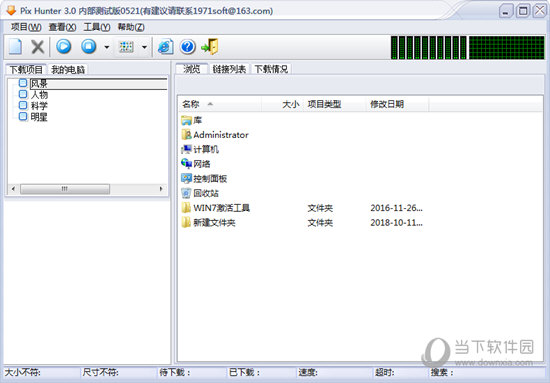The image size is (550, 383).
Task: Click the new project page icon
Action: tap(15, 47)
